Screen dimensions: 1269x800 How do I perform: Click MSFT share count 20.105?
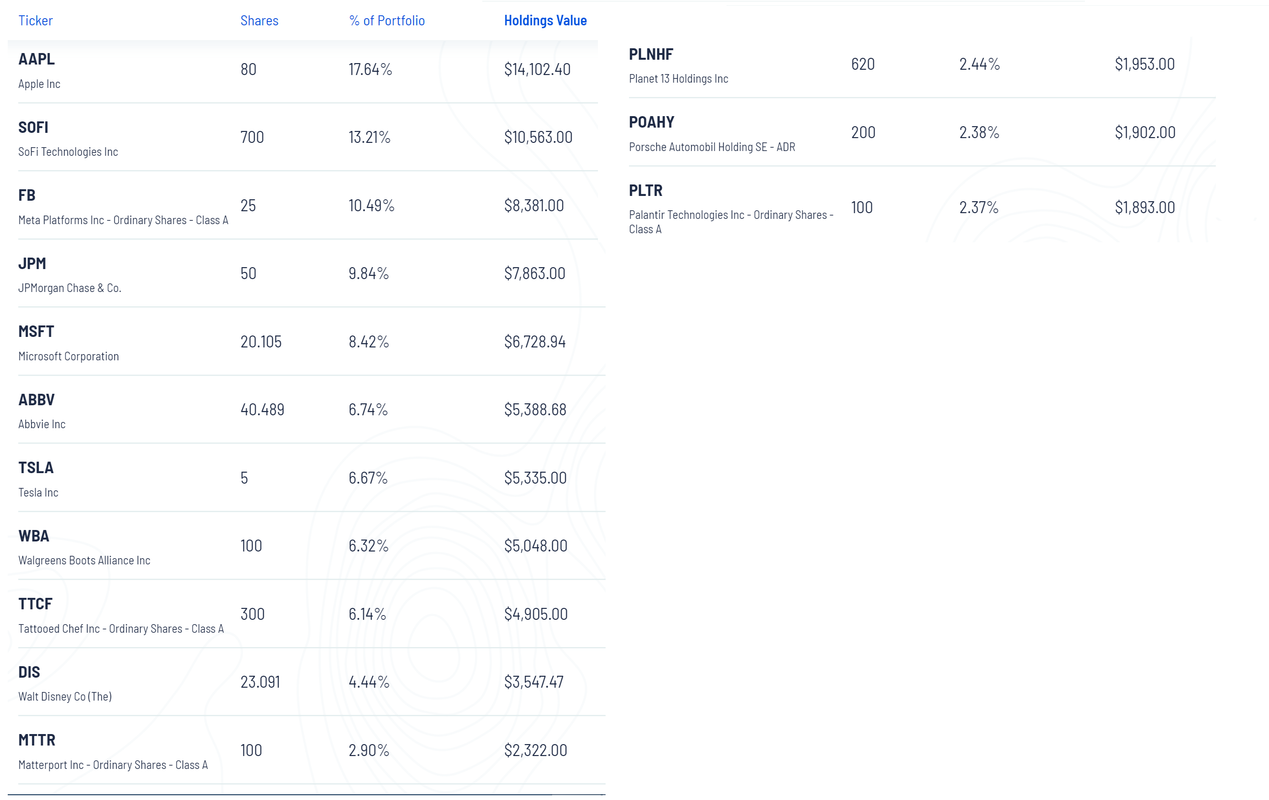point(261,341)
